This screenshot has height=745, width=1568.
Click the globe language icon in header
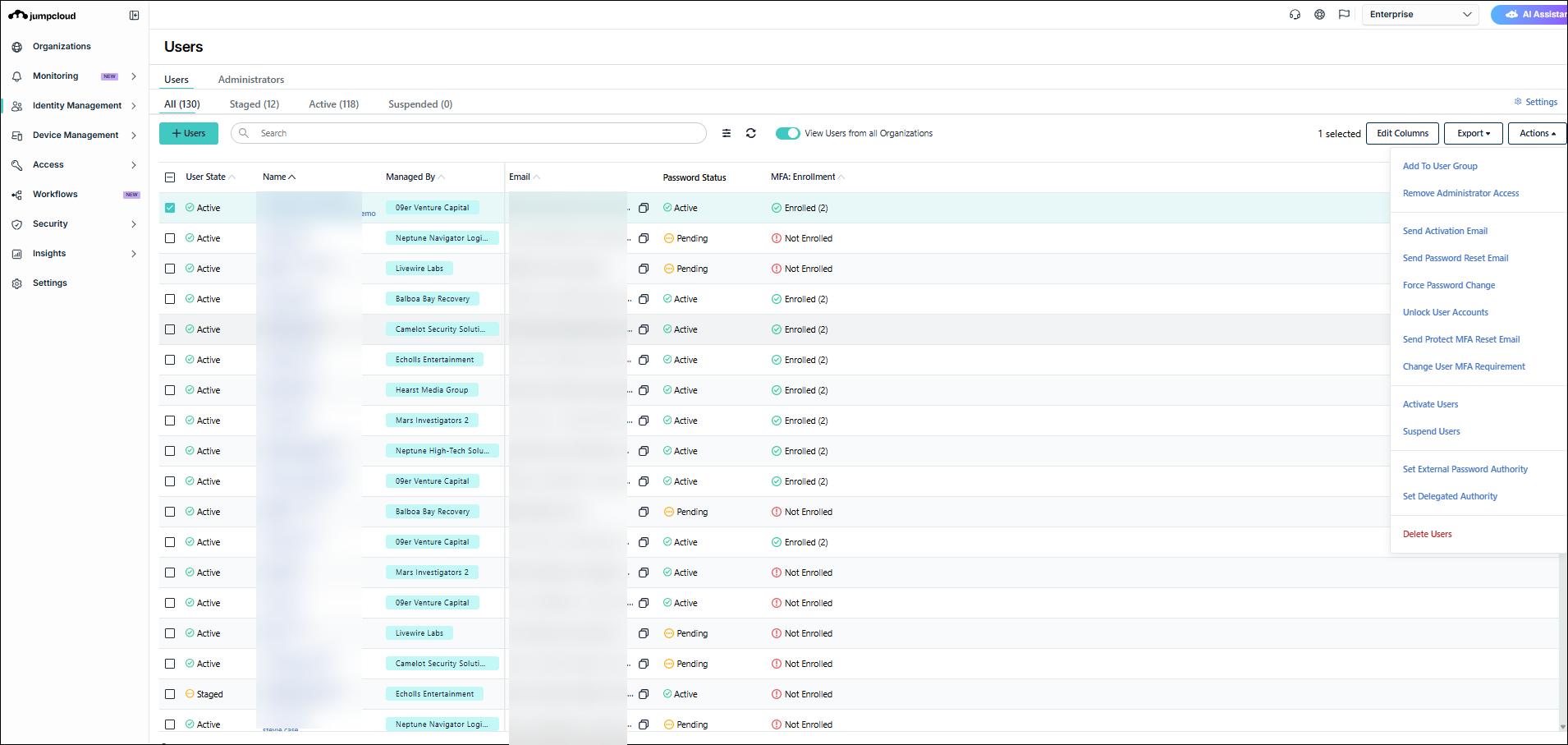click(x=1319, y=15)
